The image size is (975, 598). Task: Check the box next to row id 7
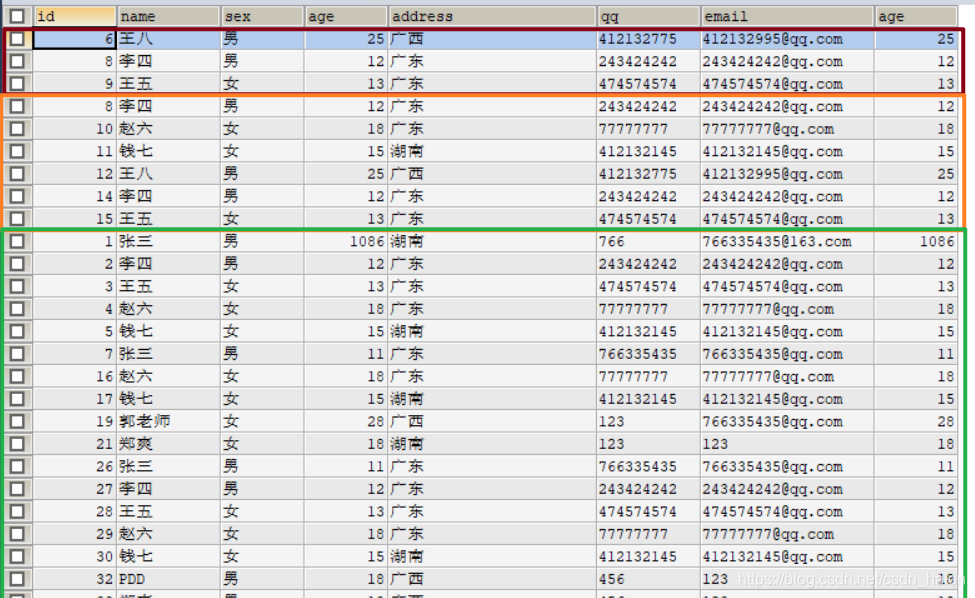(x=17, y=354)
